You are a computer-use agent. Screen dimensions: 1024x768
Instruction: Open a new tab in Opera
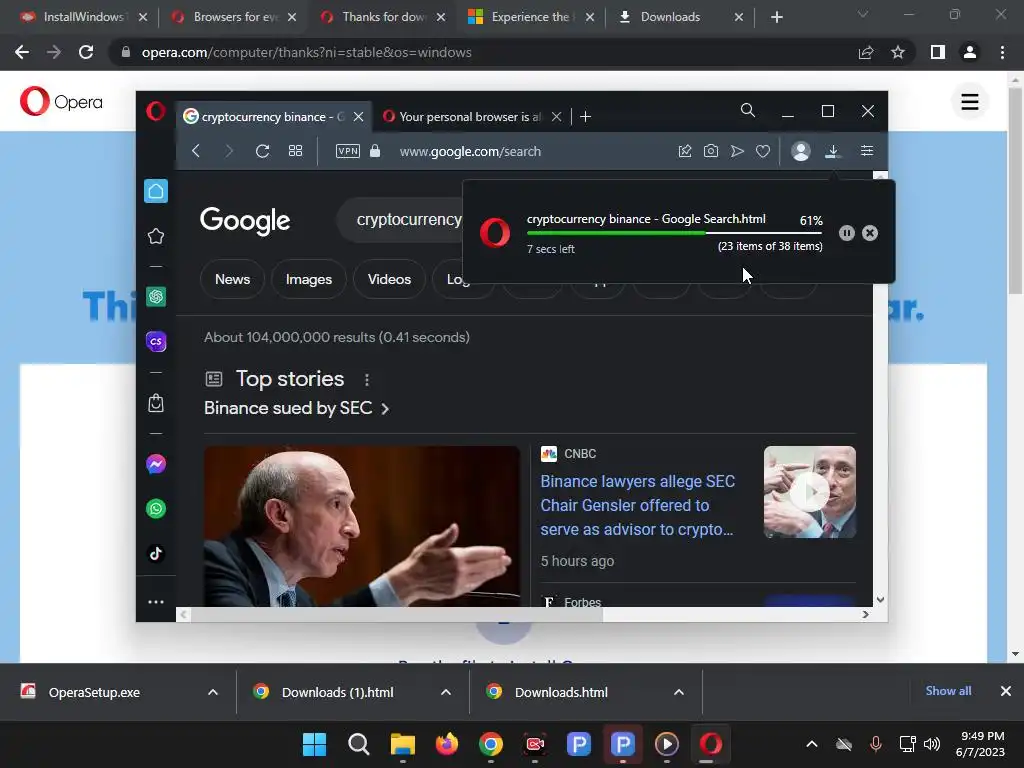pos(585,117)
